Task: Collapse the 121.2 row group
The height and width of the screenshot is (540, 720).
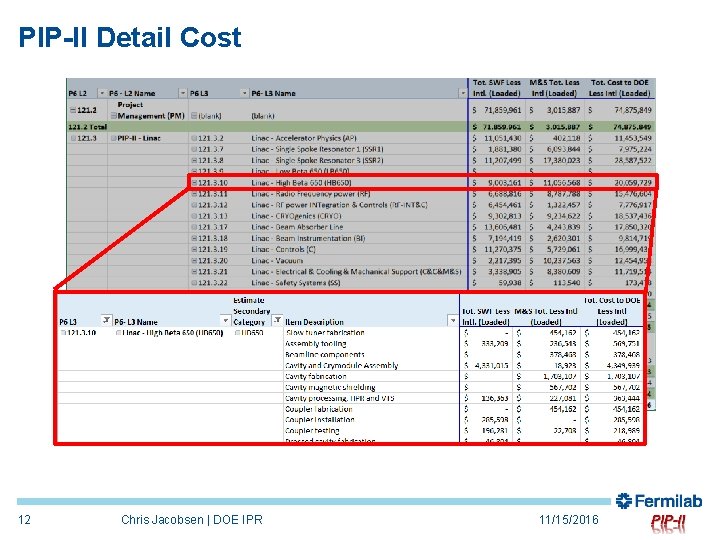Action: pyautogui.click(x=73, y=110)
